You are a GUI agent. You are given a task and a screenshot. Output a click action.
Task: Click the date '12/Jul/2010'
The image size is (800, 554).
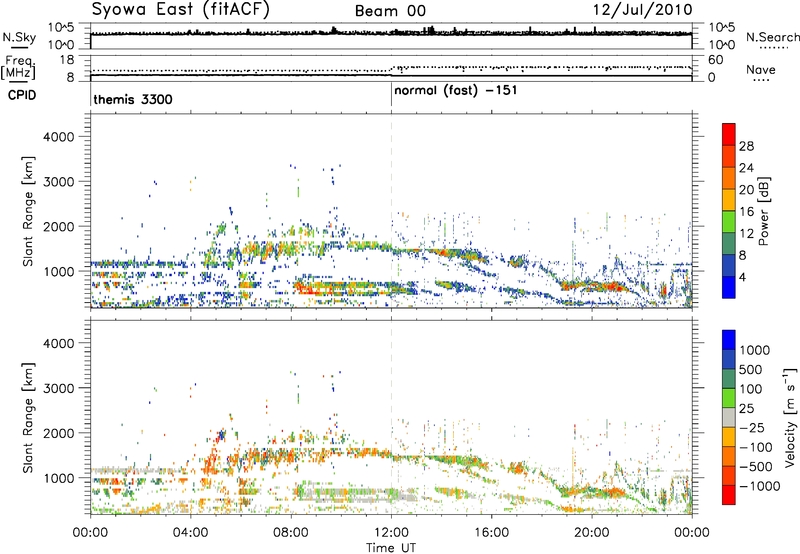pyautogui.click(x=642, y=10)
